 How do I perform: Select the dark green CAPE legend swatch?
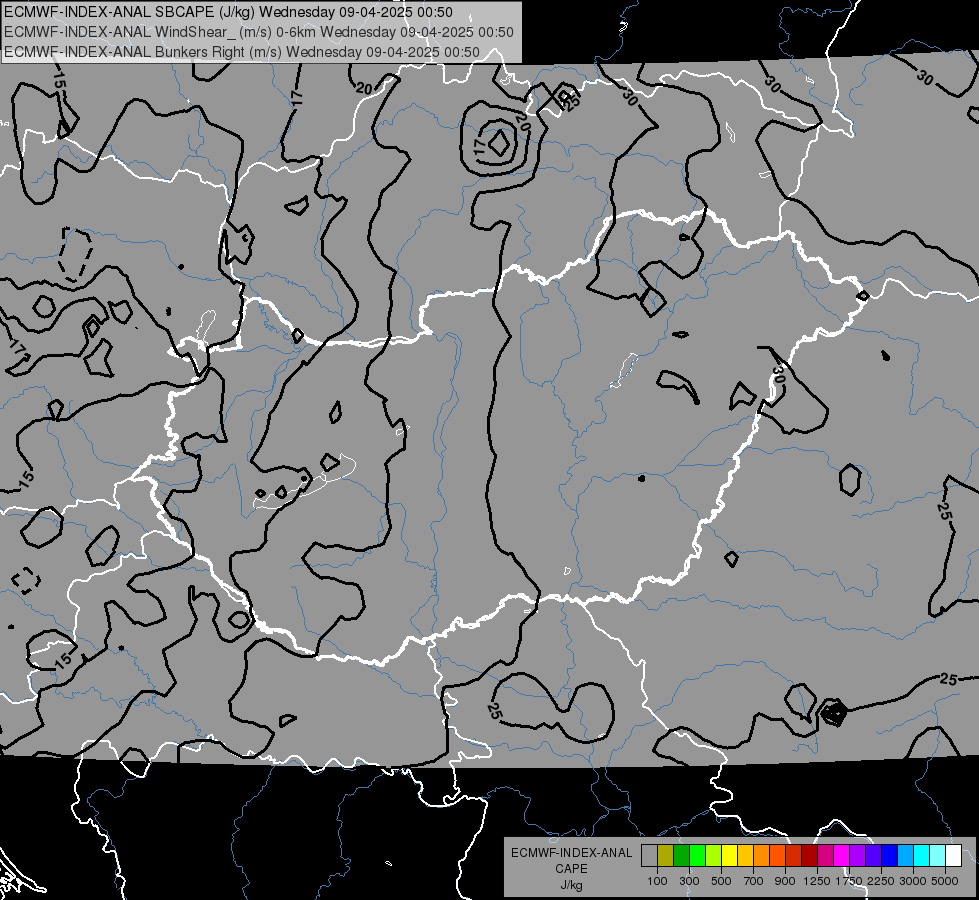pos(681,856)
